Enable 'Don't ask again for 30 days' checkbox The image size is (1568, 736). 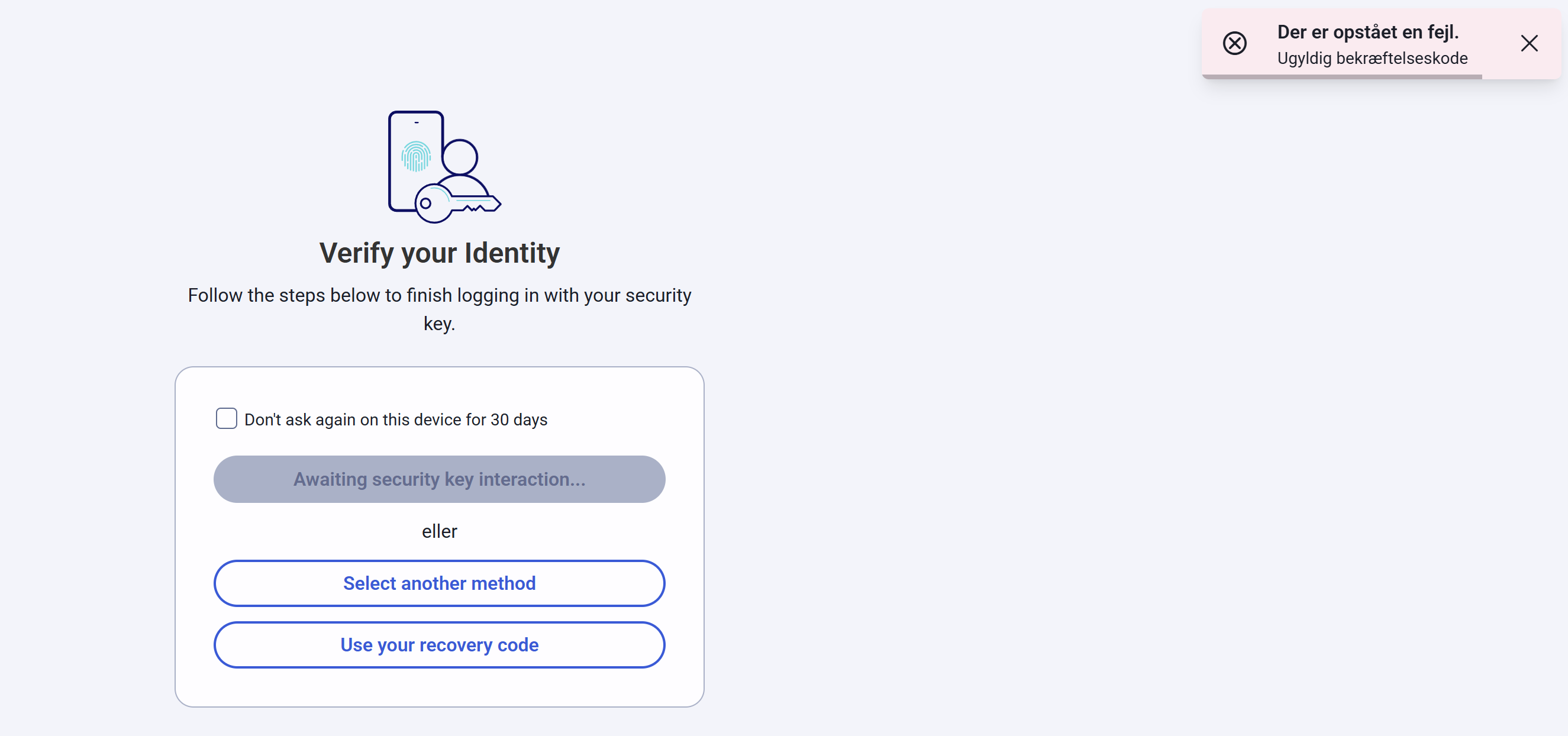coord(227,418)
